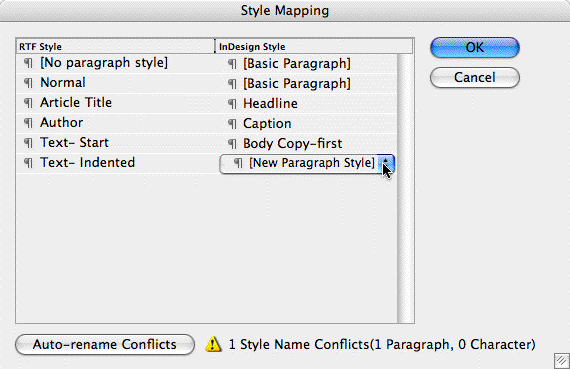Cancel the Style Mapping dialog

tap(475, 77)
